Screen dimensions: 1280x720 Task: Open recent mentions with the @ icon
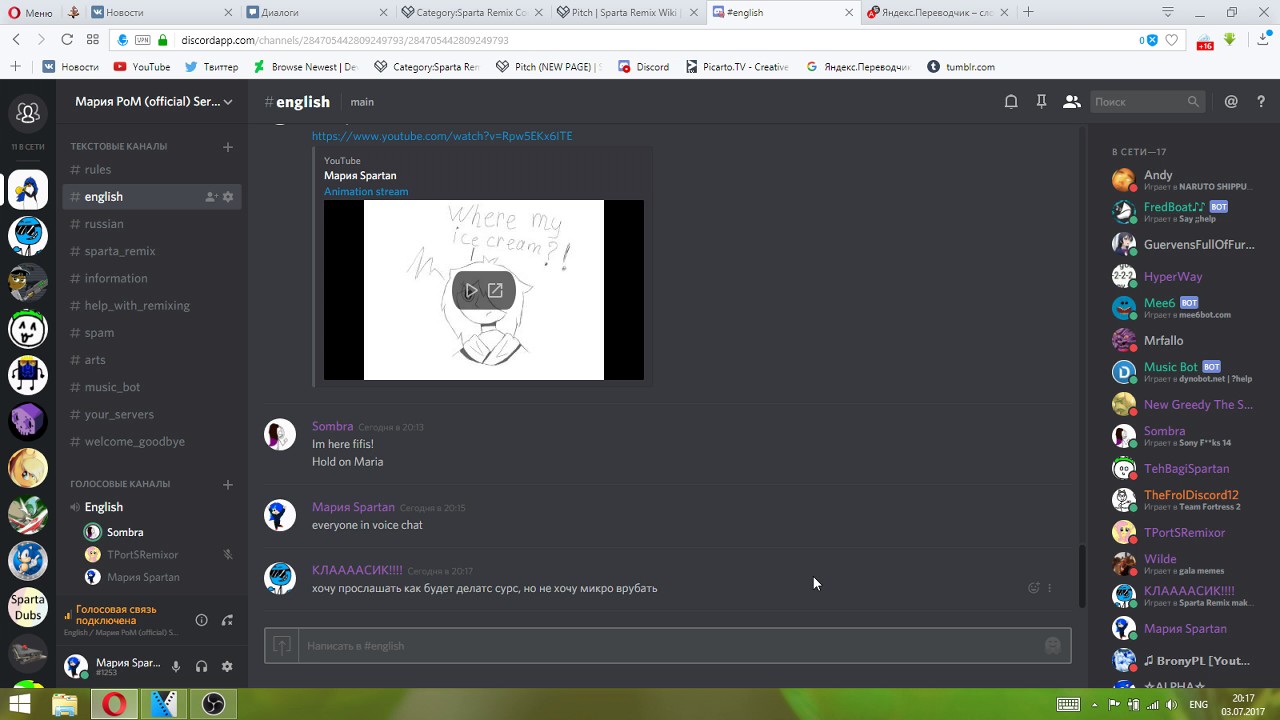click(1231, 102)
